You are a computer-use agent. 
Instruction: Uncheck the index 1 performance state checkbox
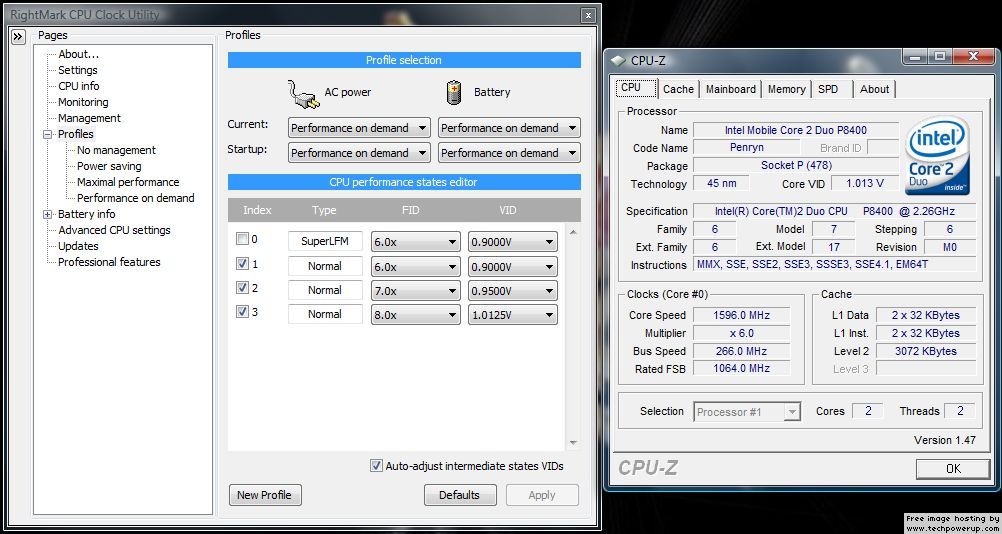point(242,263)
